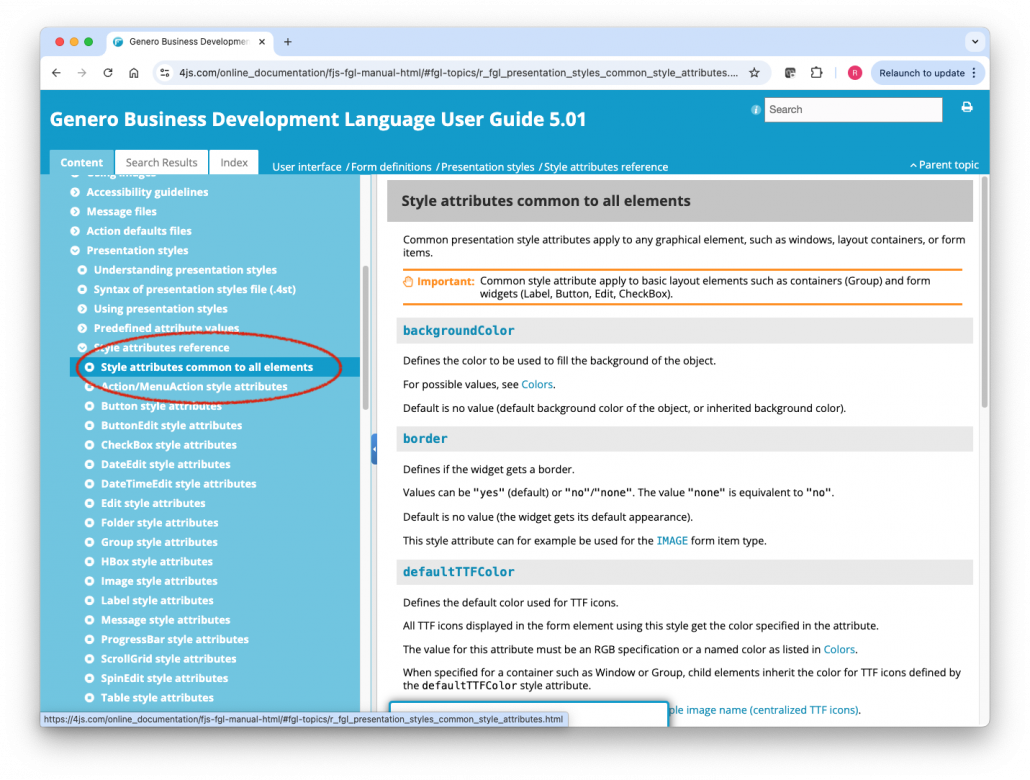Click Relaunch to update button
1030x780 pixels.
(928, 73)
